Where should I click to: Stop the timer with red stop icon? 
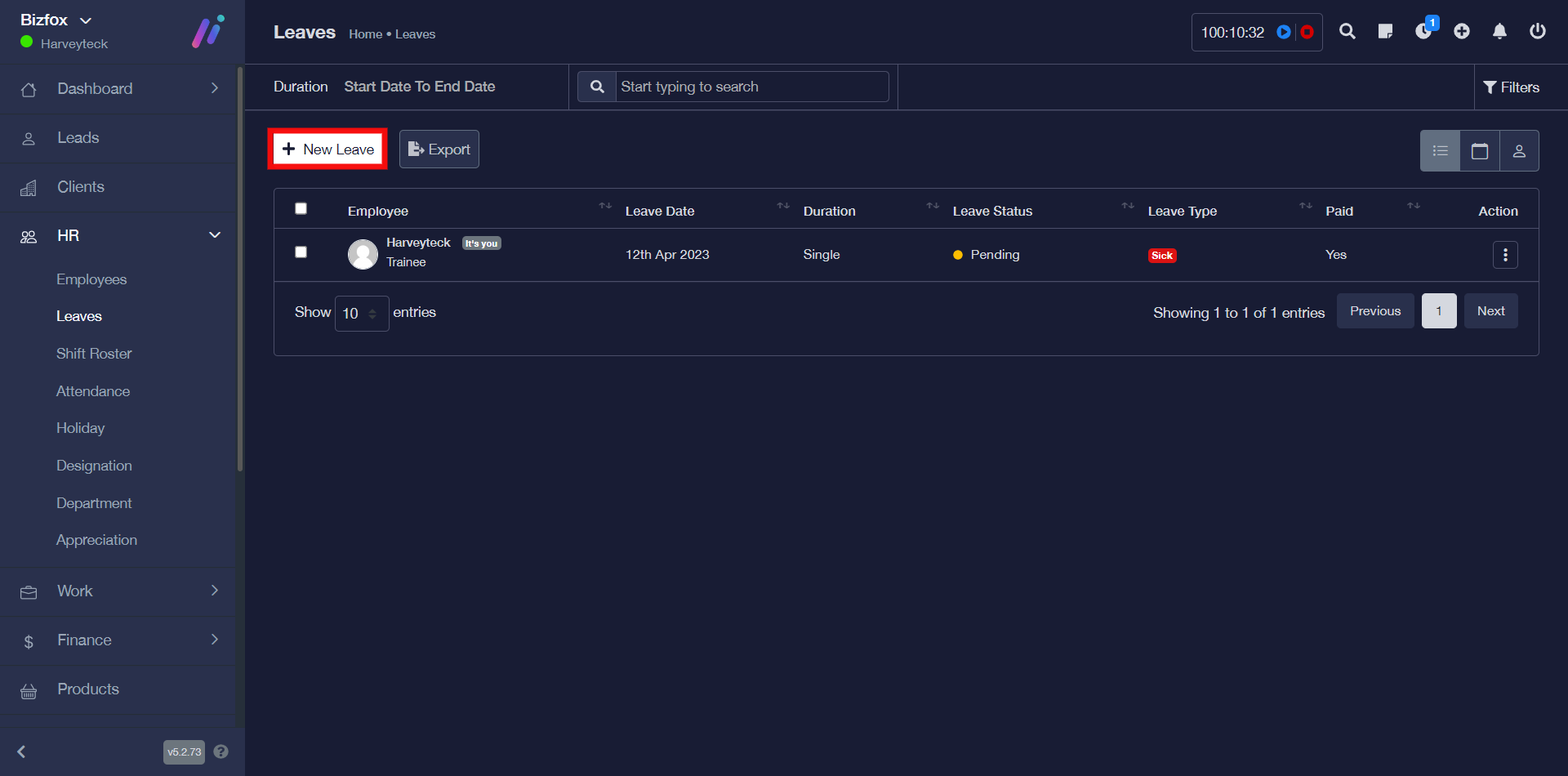point(1307,32)
